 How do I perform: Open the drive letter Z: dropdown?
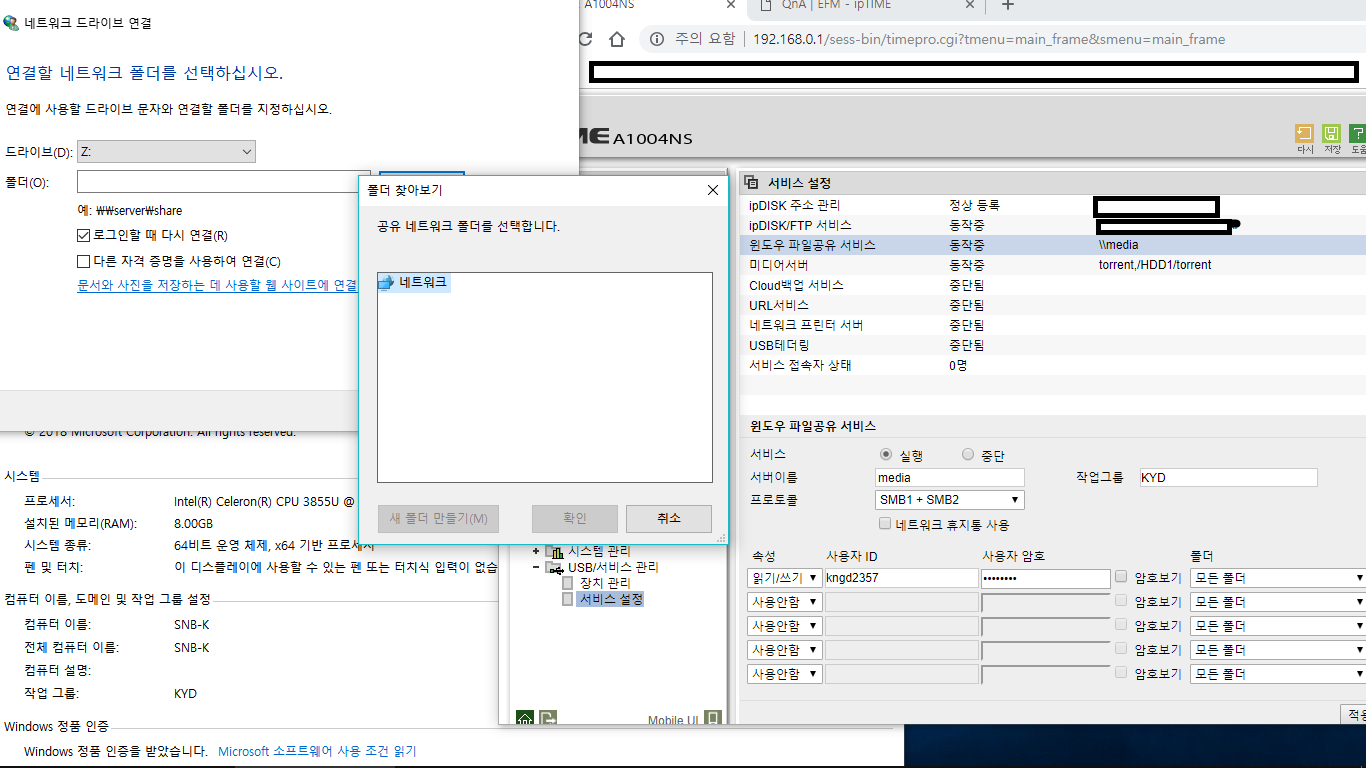coord(166,152)
